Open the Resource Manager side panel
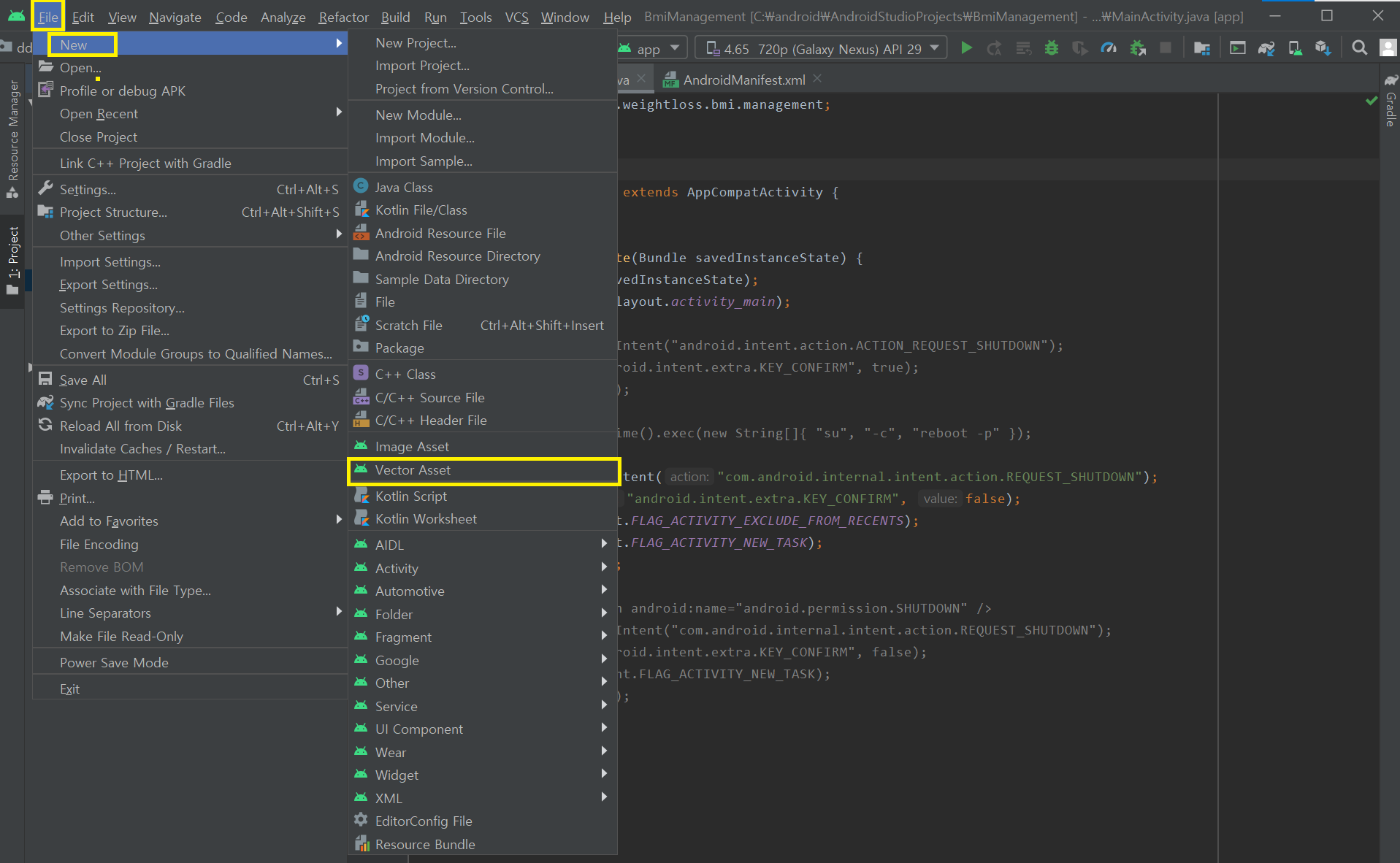The image size is (1400, 863). (13, 131)
